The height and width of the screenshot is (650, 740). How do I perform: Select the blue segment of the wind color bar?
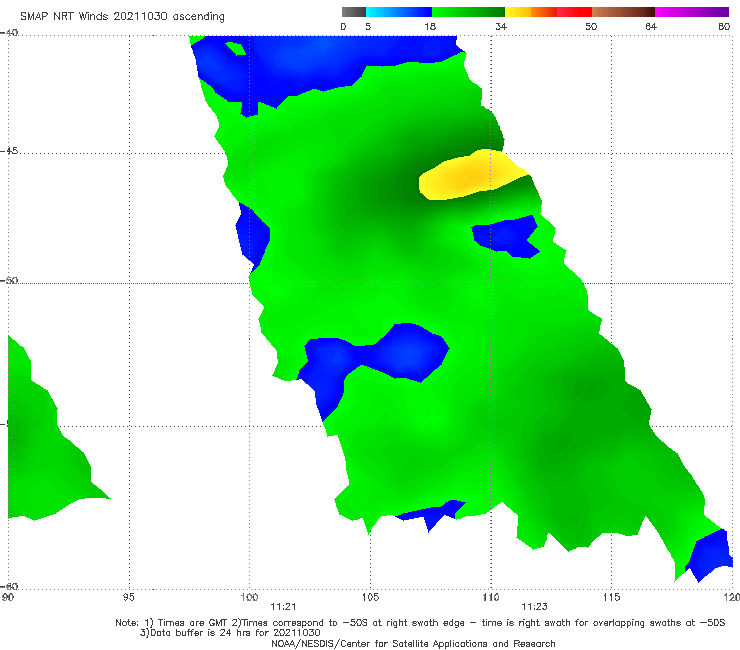pyautogui.click(x=399, y=12)
